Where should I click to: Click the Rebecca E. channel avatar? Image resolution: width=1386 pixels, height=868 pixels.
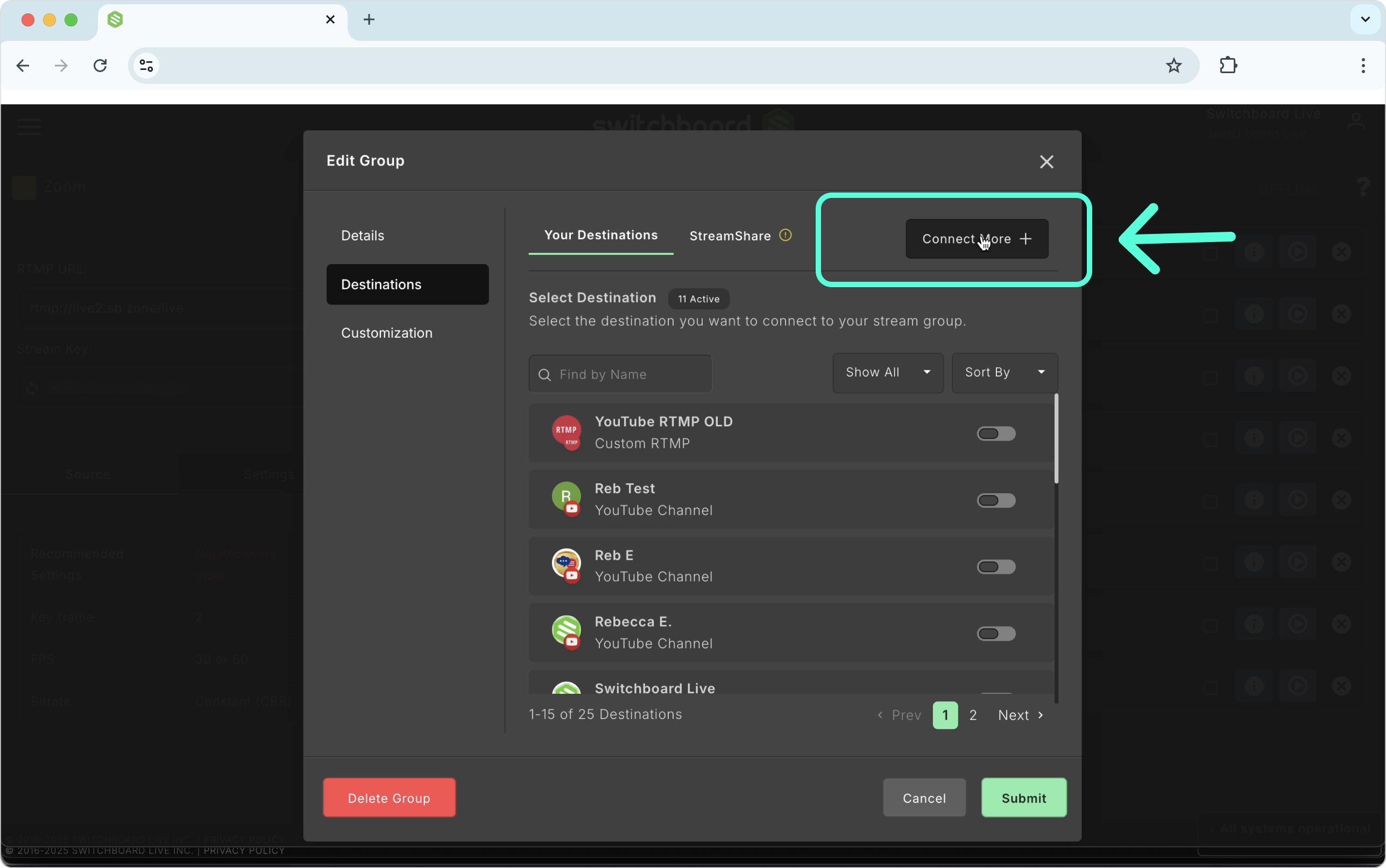[566, 632]
